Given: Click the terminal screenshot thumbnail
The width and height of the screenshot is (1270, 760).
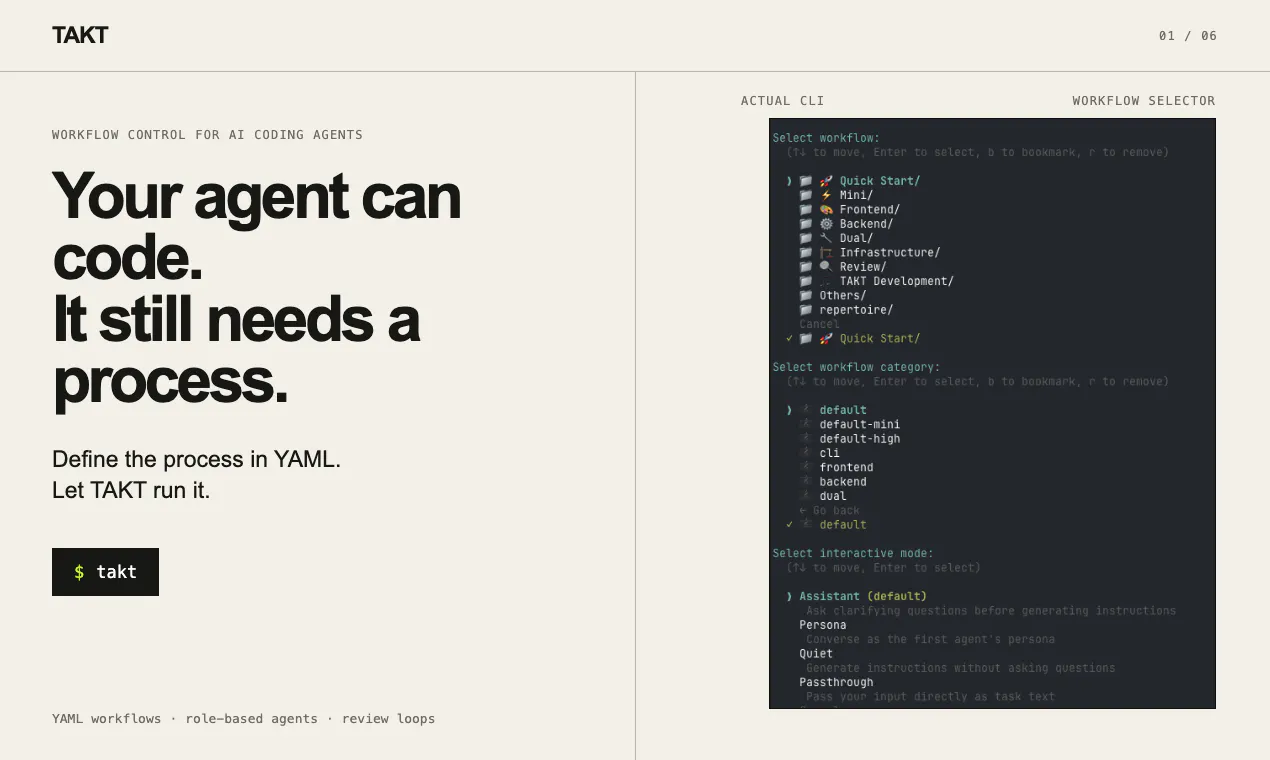Looking at the screenshot, I should 992,413.
